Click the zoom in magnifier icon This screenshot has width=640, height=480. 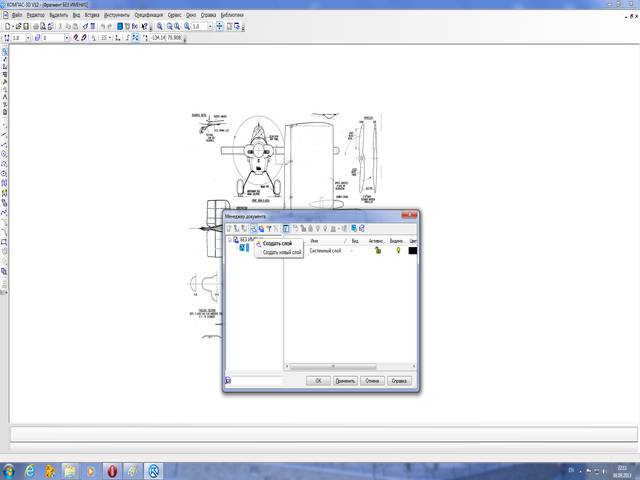[160, 27]
